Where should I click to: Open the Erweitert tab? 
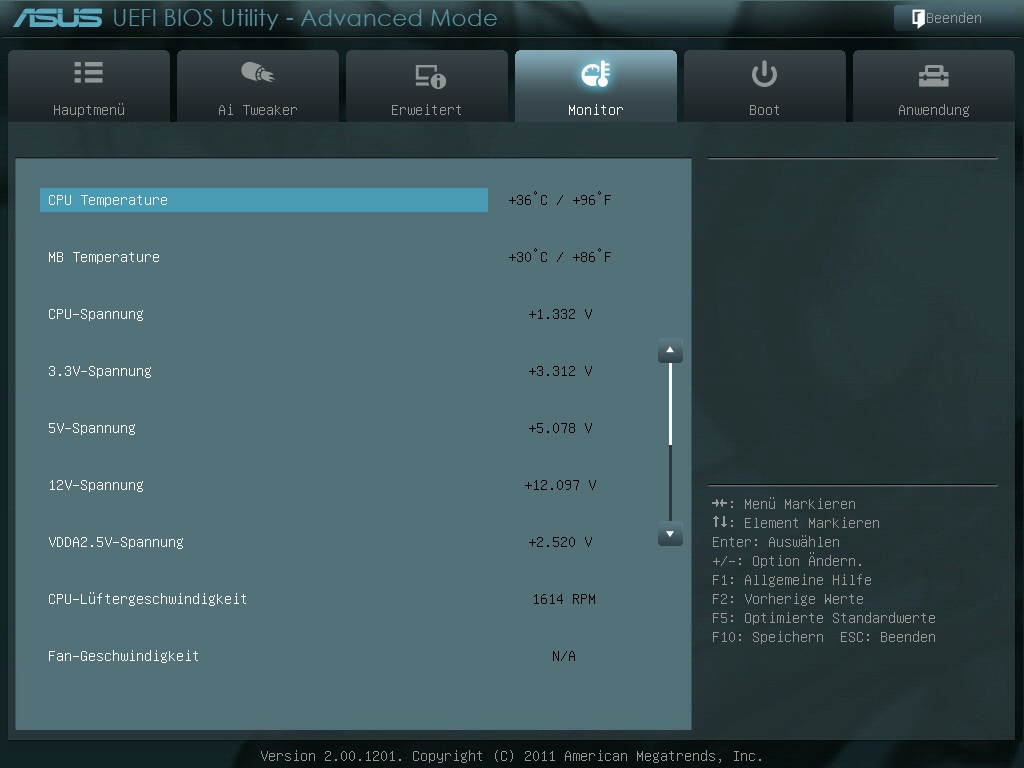426,86
